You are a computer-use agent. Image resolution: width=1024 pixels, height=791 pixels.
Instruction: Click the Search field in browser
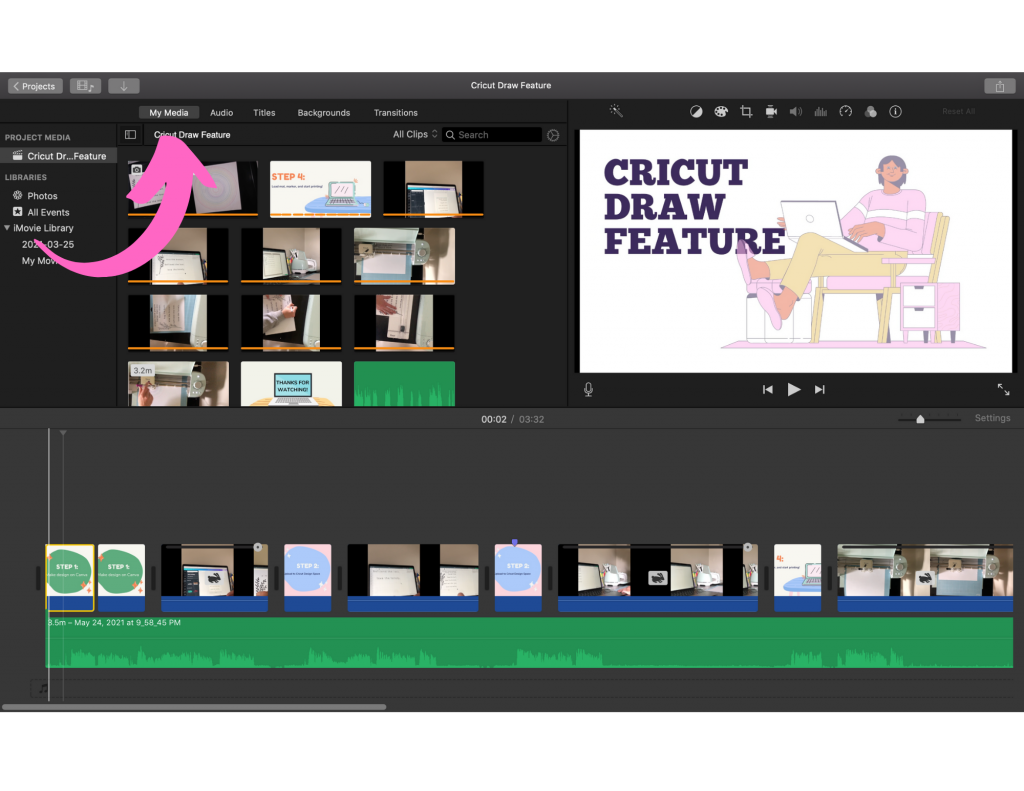tap(492, 135)
